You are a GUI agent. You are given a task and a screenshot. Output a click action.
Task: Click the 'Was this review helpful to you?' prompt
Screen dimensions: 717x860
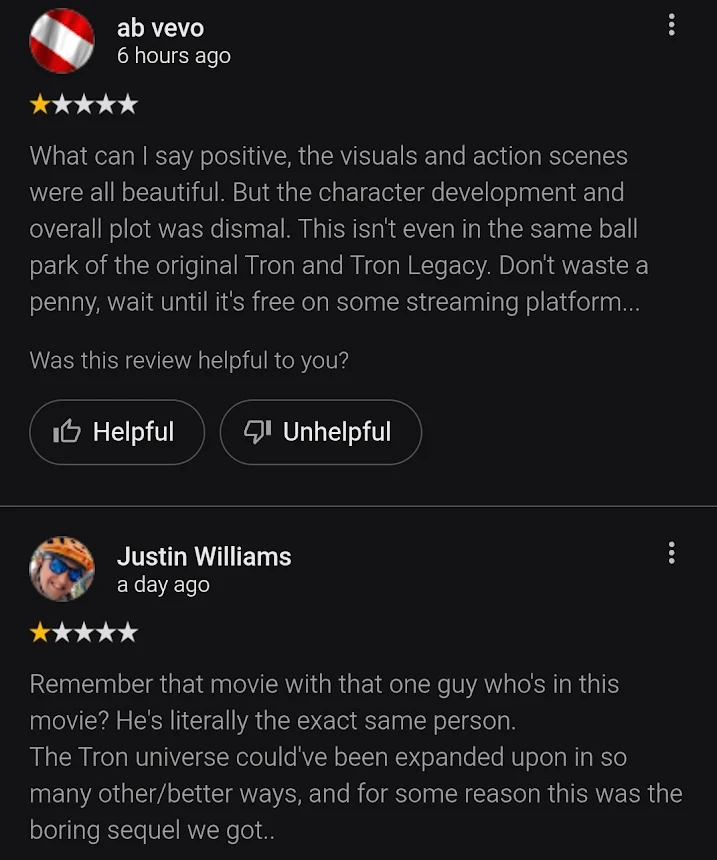[189, 360]
